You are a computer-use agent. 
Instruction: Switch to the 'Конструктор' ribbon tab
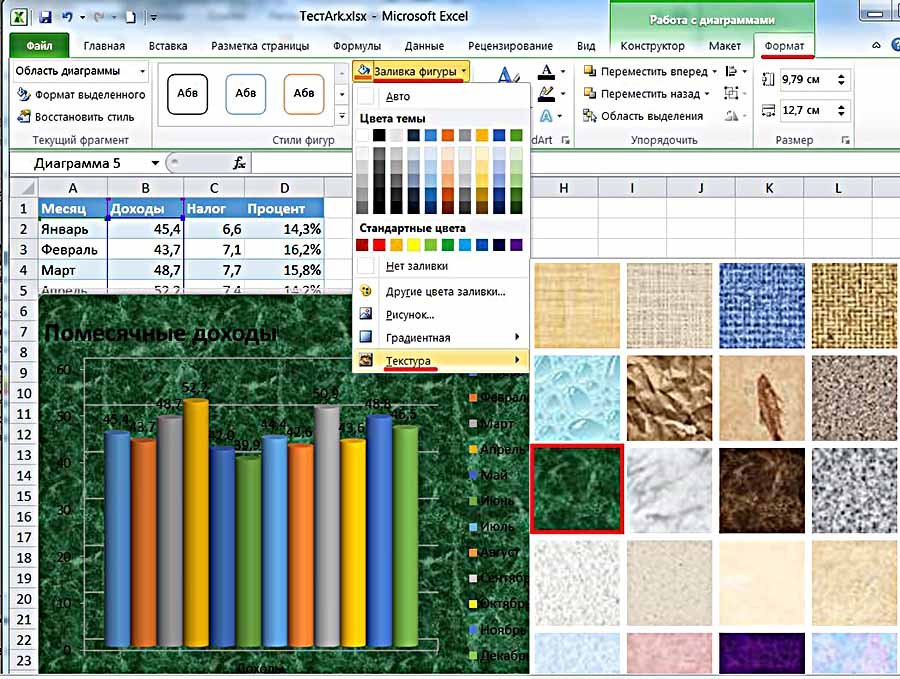click(x=652, y=46)
